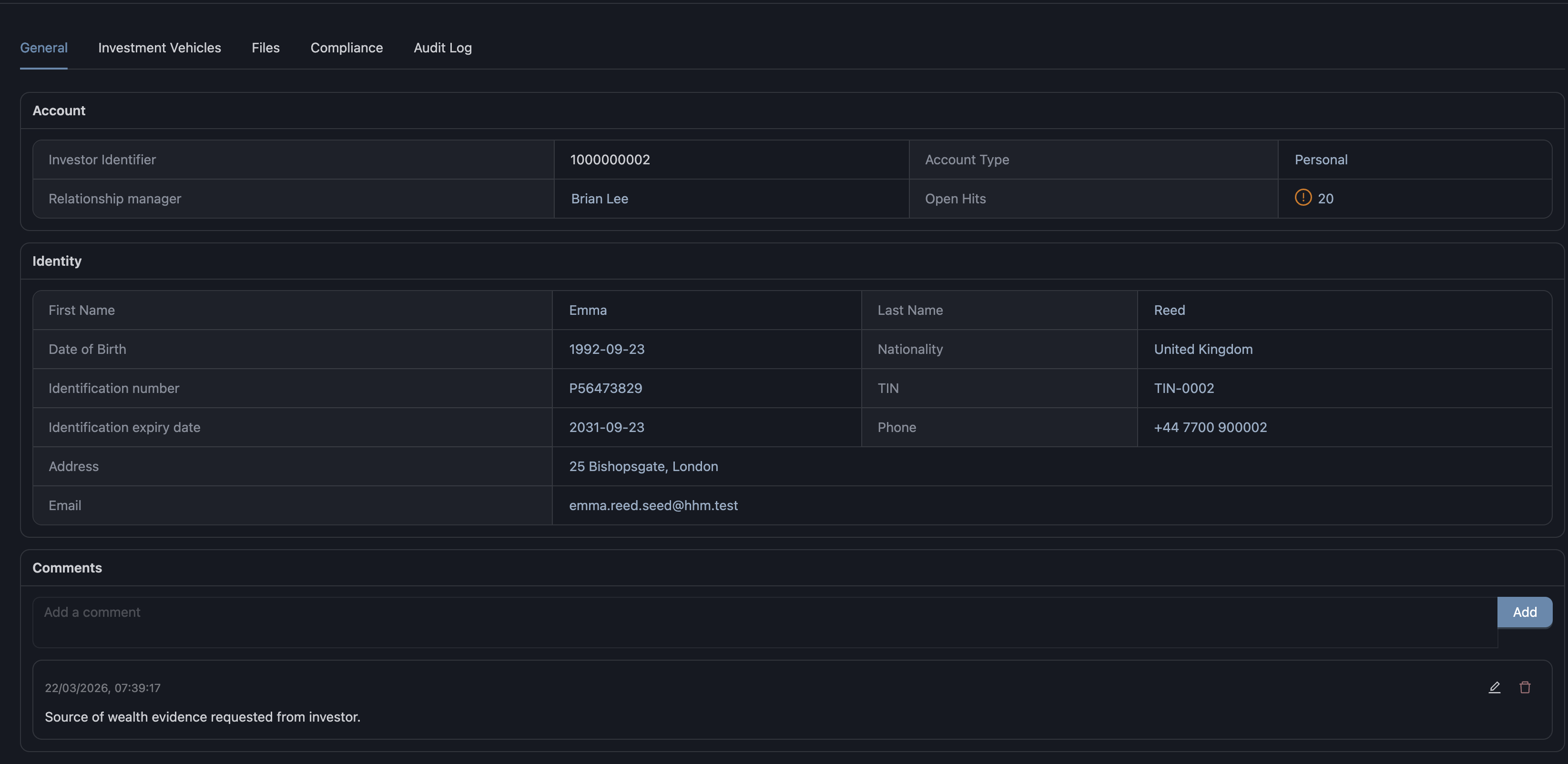The height and width of the screenshot is (764, 1568).
Task: Select the Relationship manager Brian Lee
Action: pos(599,198)
